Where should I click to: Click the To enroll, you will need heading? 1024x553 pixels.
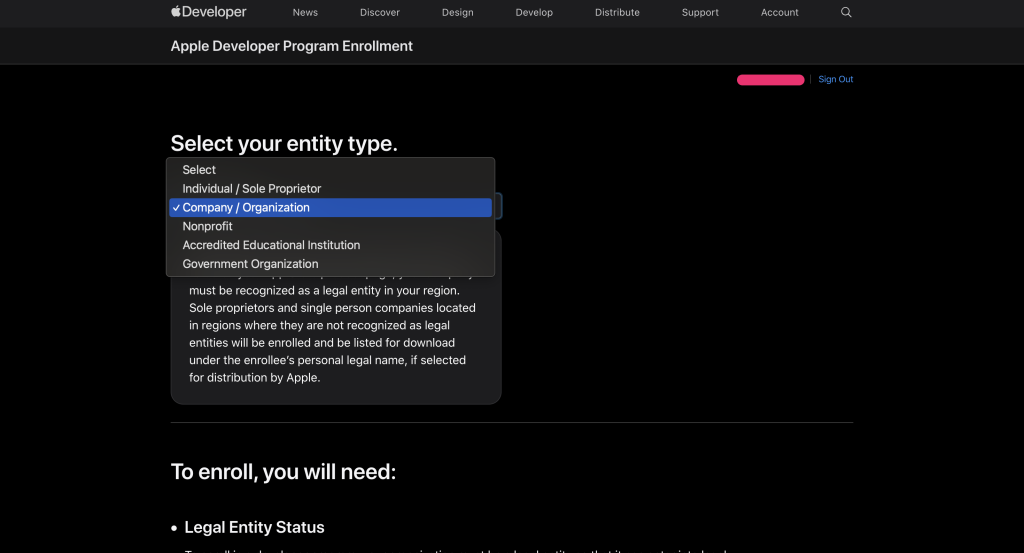(x=283, y=471)
